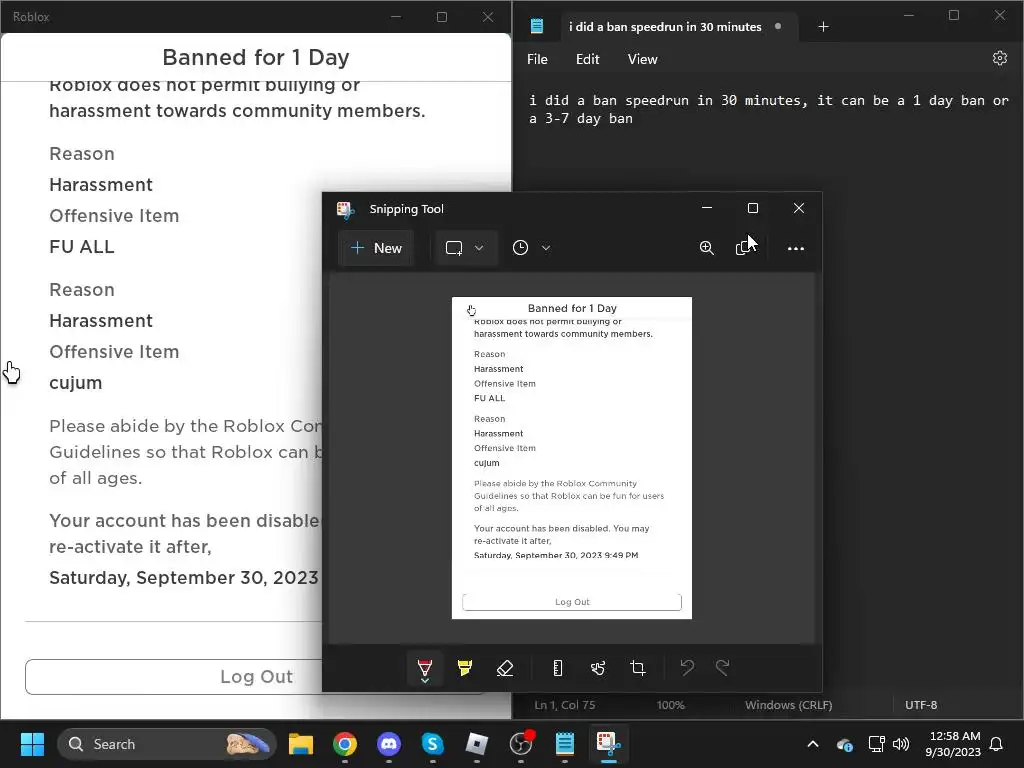1024x768 pixels.
Task: Maximize the Snipping Tool window
Action: 753,208
